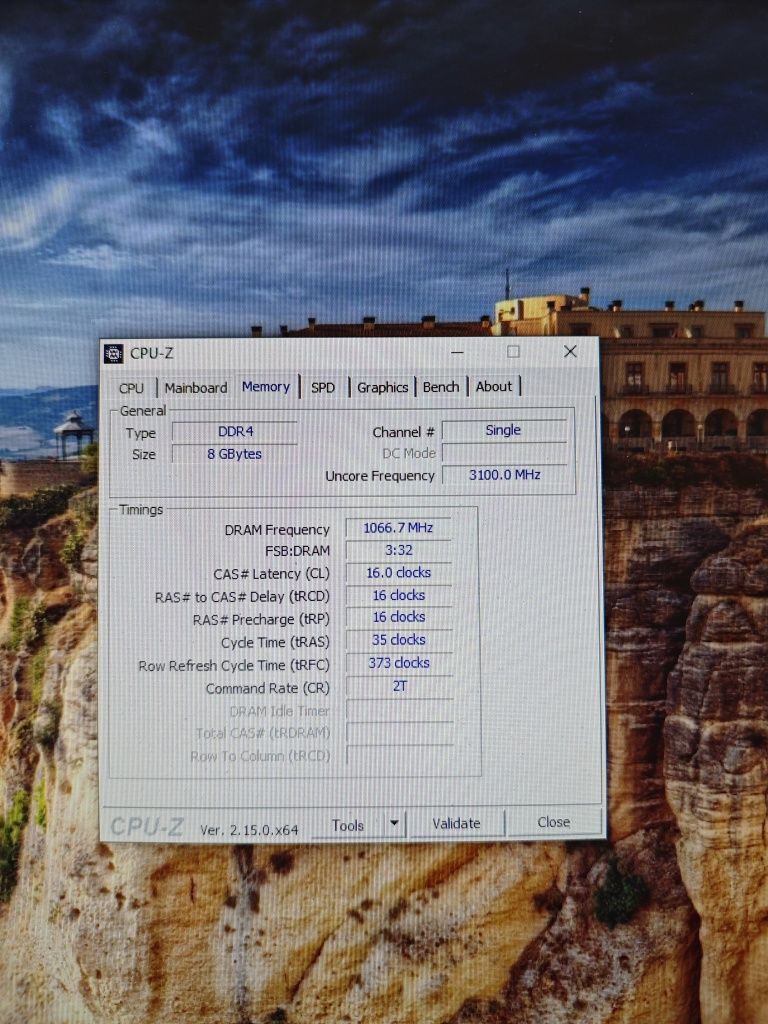This screenshot has height=1024, width=768.
Task: Click the CPU-Z application icon in title bar
Action: point(114,353)
